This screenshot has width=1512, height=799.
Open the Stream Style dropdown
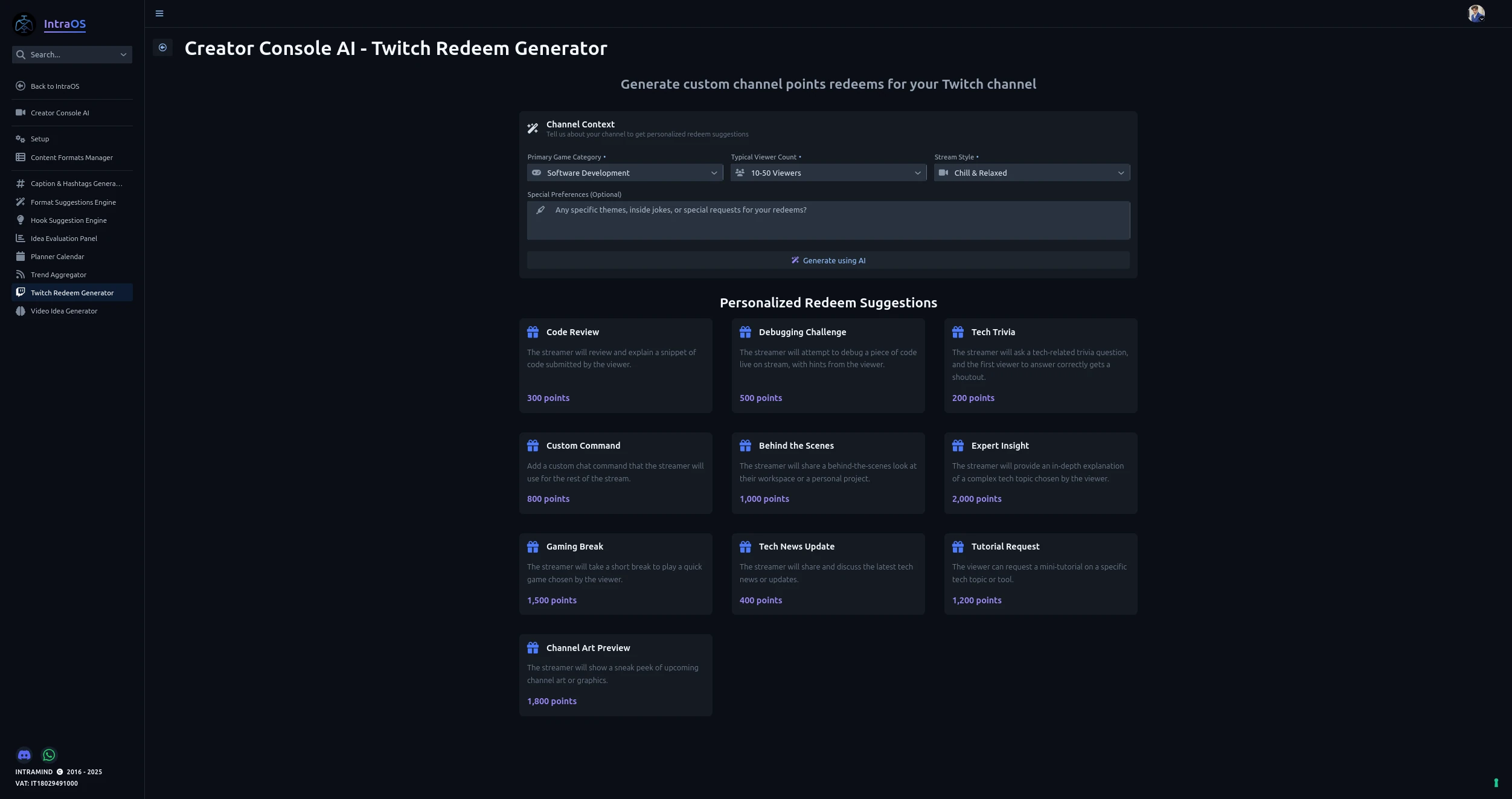pos(1031,173)
